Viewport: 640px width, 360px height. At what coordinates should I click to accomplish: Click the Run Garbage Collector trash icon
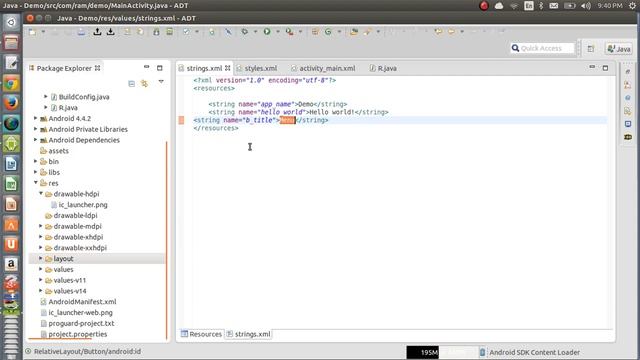pos(482,352)
